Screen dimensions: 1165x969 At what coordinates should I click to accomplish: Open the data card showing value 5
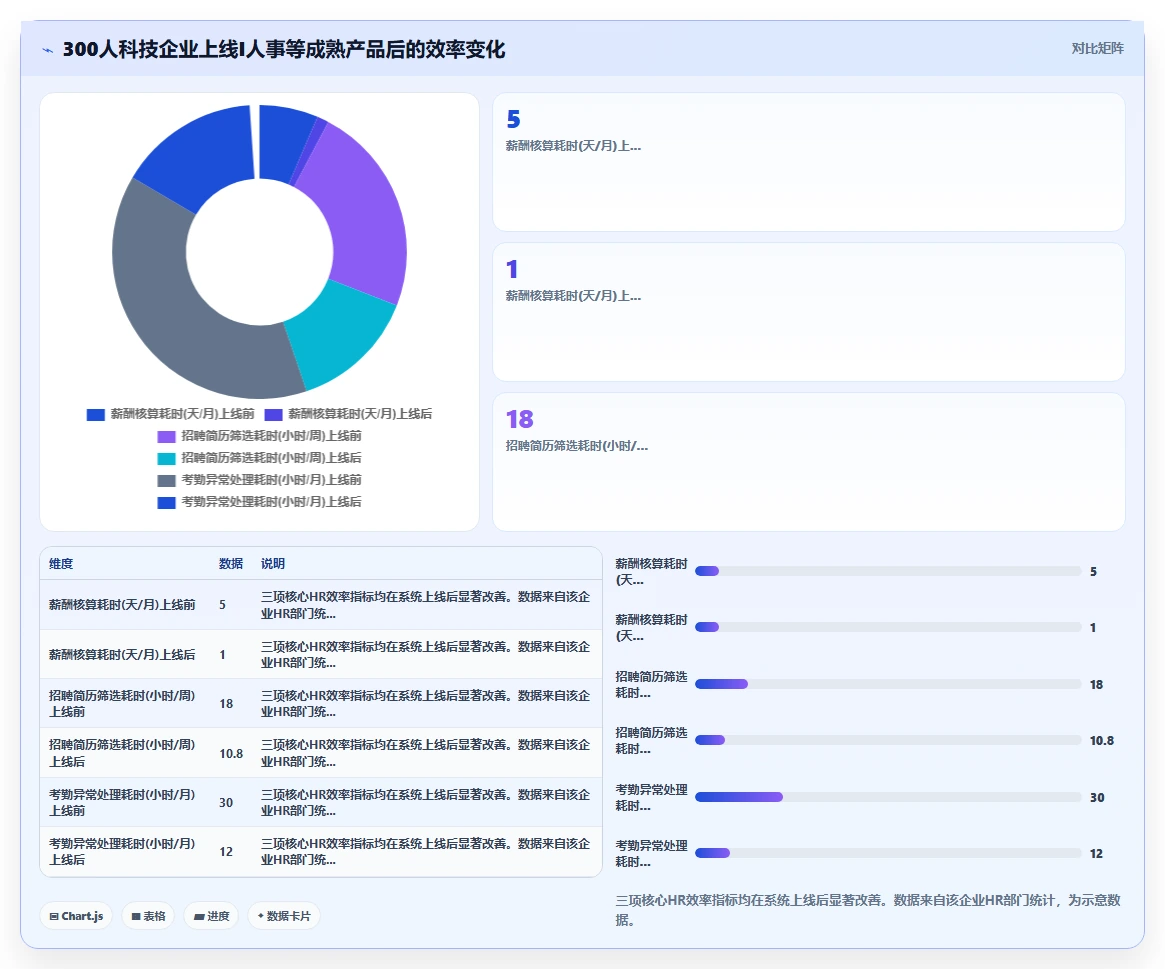click(x=808, y=162)
